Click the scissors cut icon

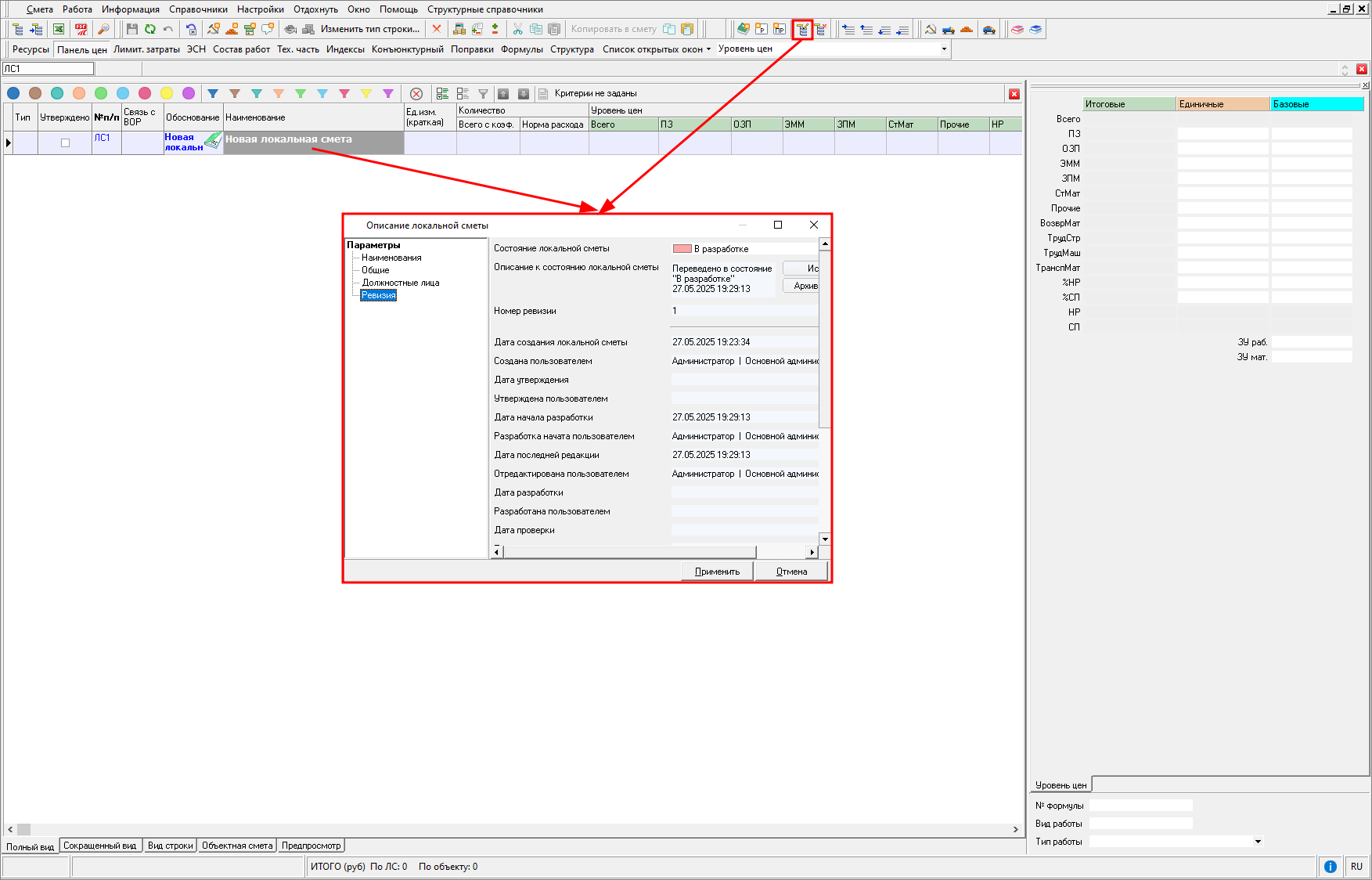coord(517,29)
